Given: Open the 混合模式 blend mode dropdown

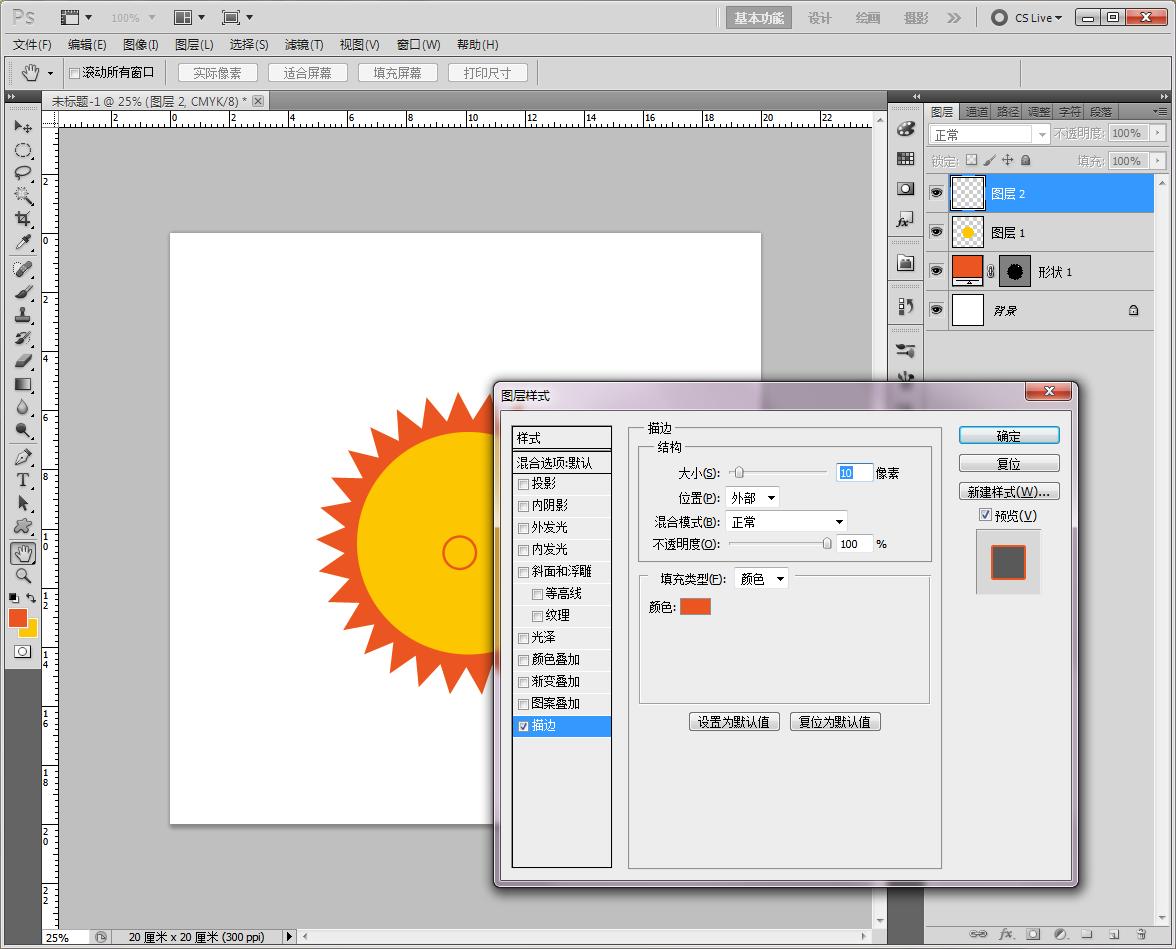Looking at the screenshot, I should [x=786, y=522].
